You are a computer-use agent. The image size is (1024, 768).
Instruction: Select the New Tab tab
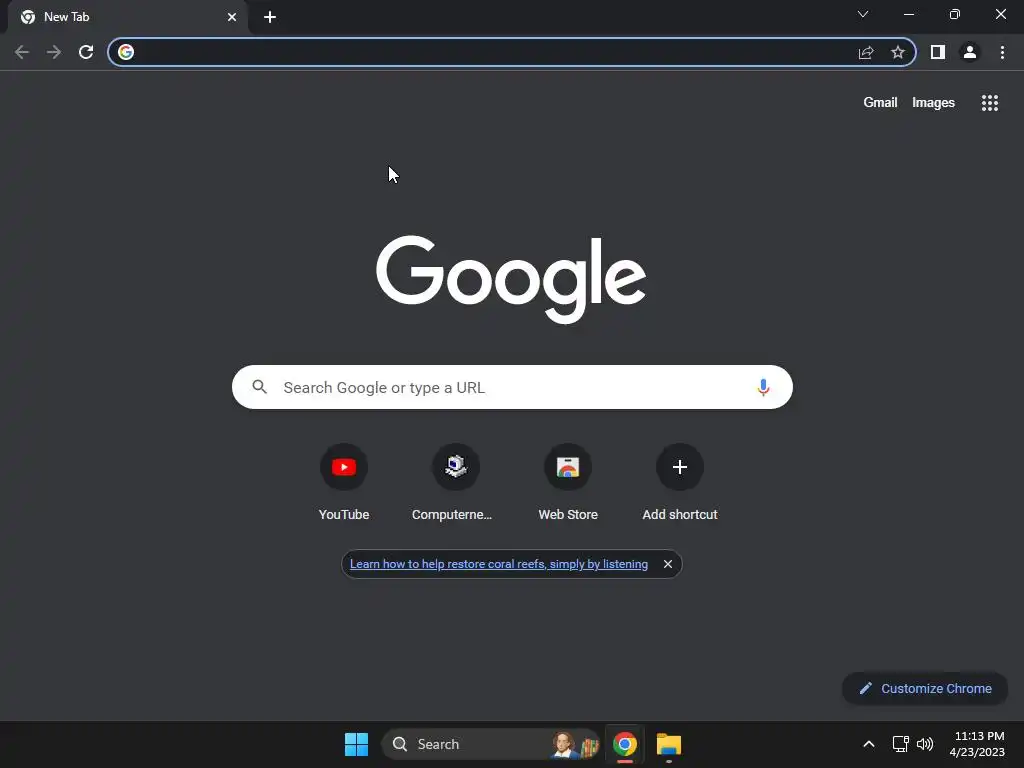click(x=127, y=17)
